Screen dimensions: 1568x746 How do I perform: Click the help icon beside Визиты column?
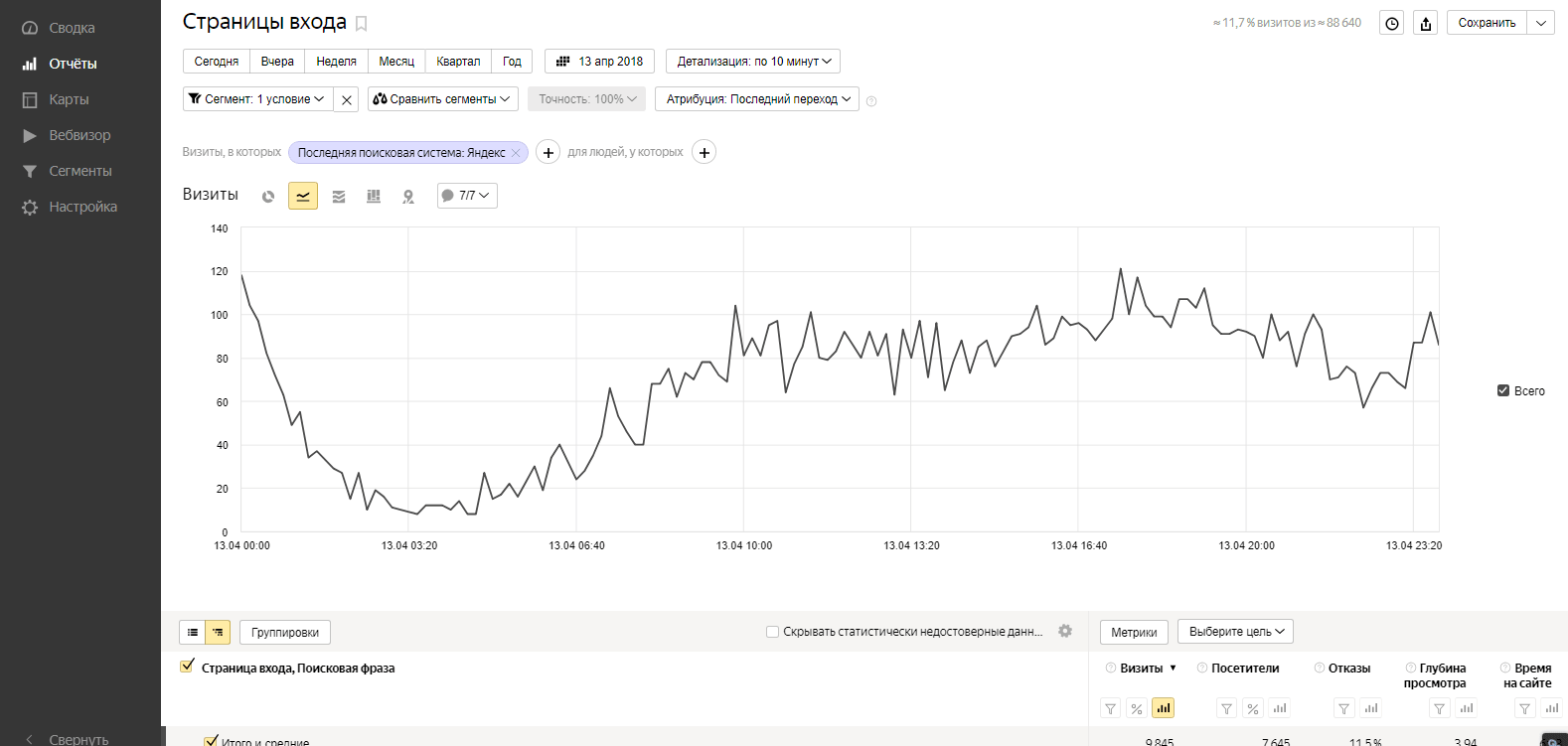[1111, 669]
